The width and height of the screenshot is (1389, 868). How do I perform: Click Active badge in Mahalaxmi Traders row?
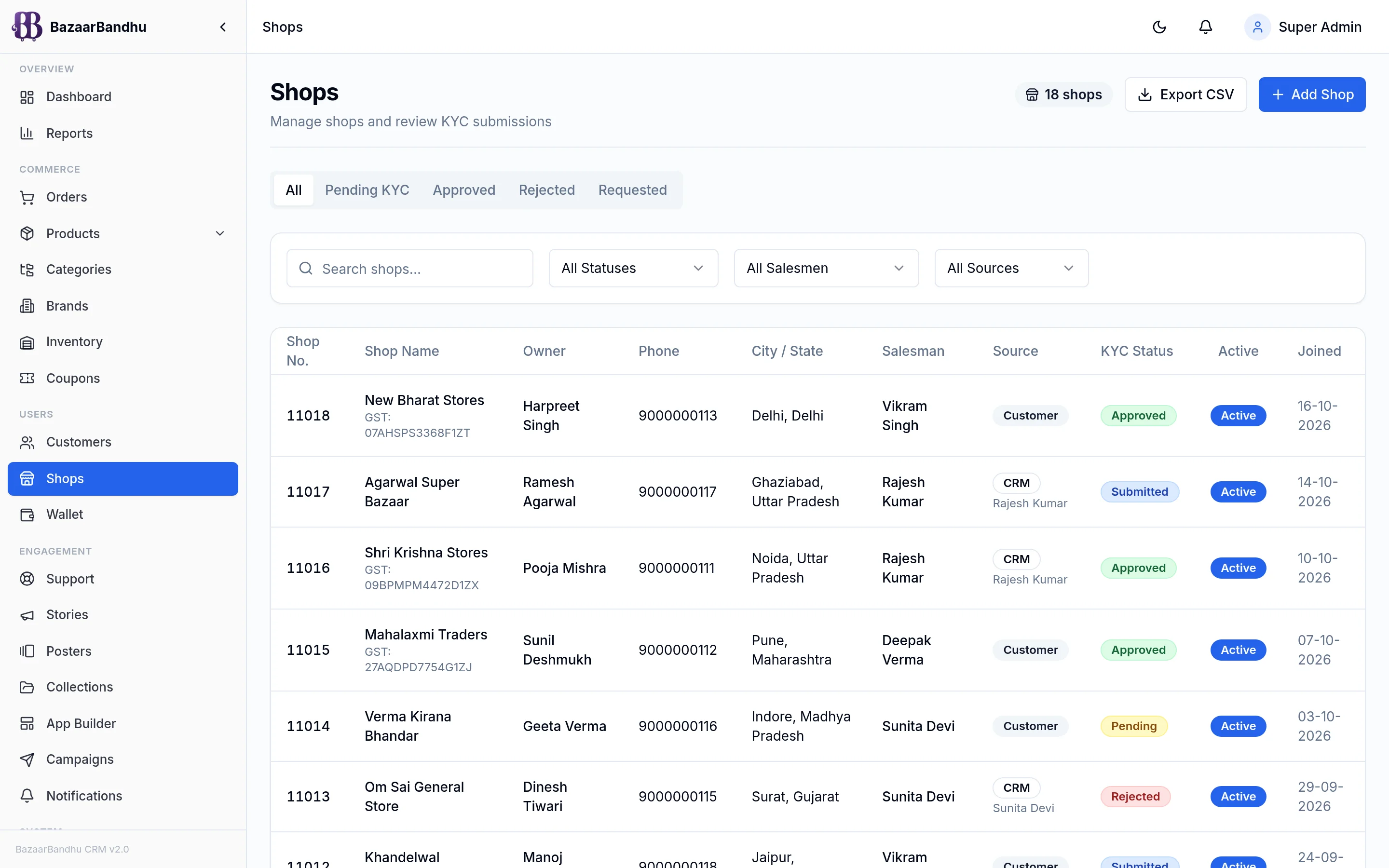[1238, 650]
